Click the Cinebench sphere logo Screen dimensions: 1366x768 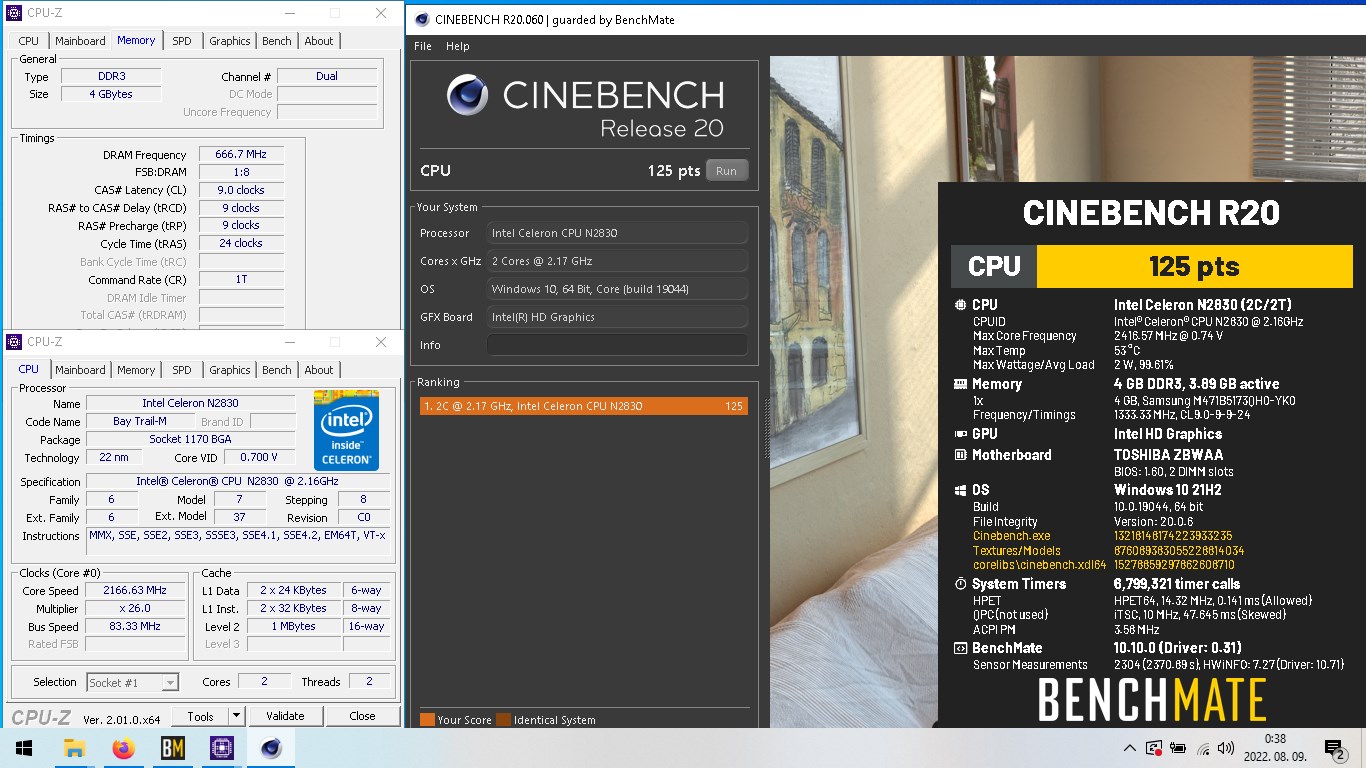(468, 96)
